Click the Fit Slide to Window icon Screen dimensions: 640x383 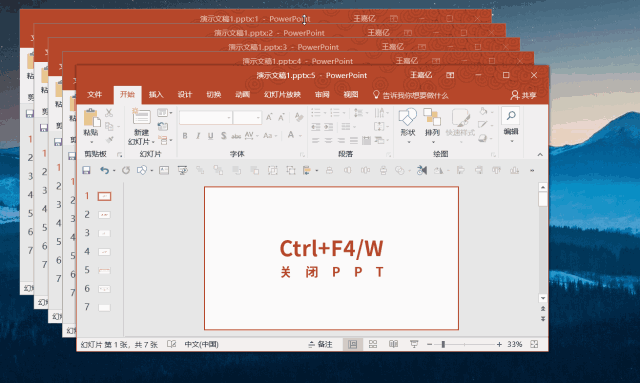point(534,344)
